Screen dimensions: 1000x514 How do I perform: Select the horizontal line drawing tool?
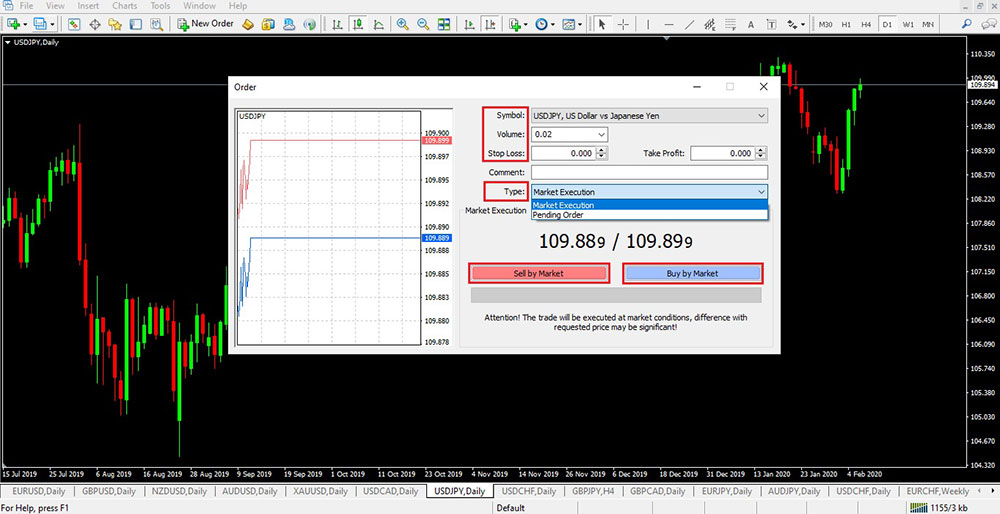(x=669, y=24)
